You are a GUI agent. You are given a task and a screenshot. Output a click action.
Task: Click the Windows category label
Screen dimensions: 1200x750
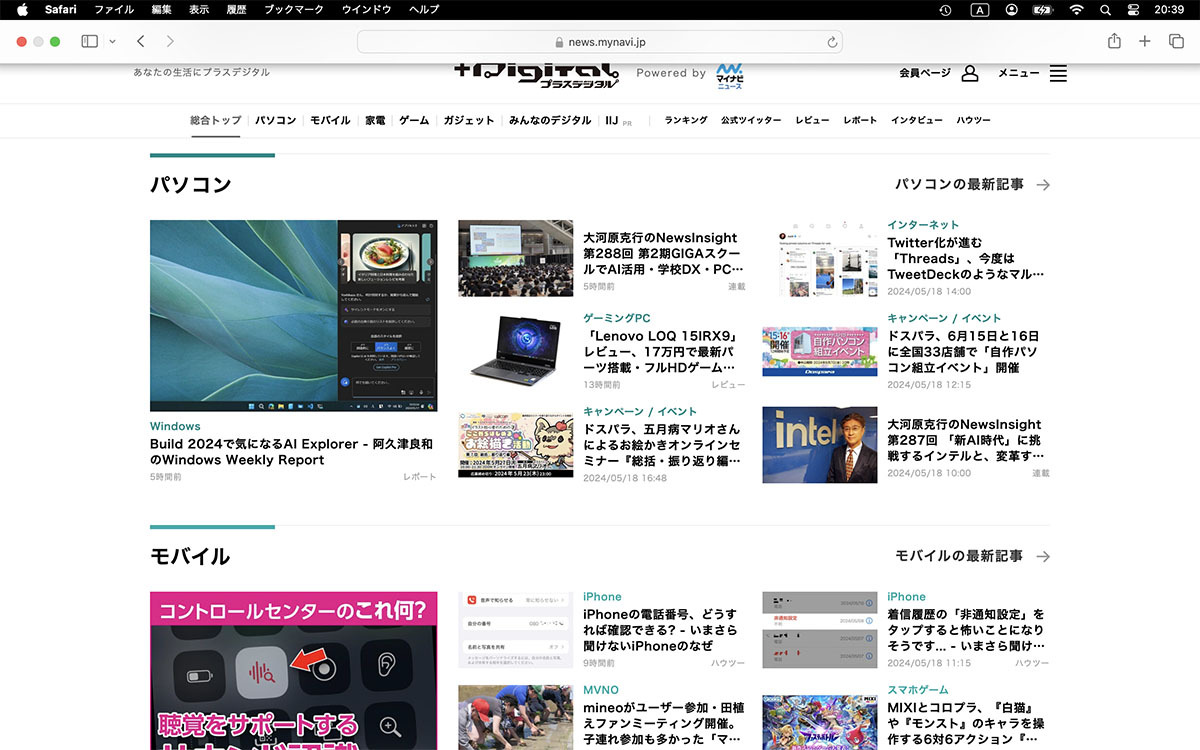(175, 426)
